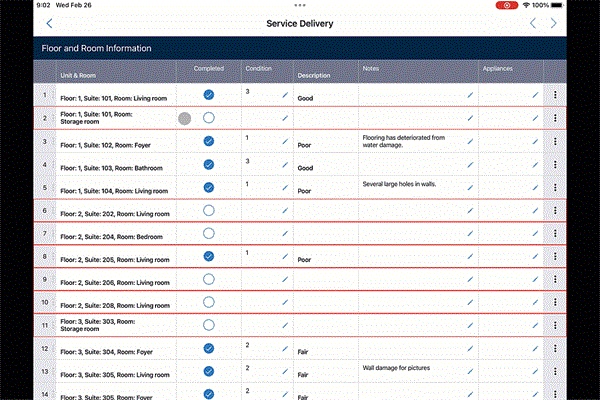Open more options for Suite 208 row

click(x=555, y=302)
